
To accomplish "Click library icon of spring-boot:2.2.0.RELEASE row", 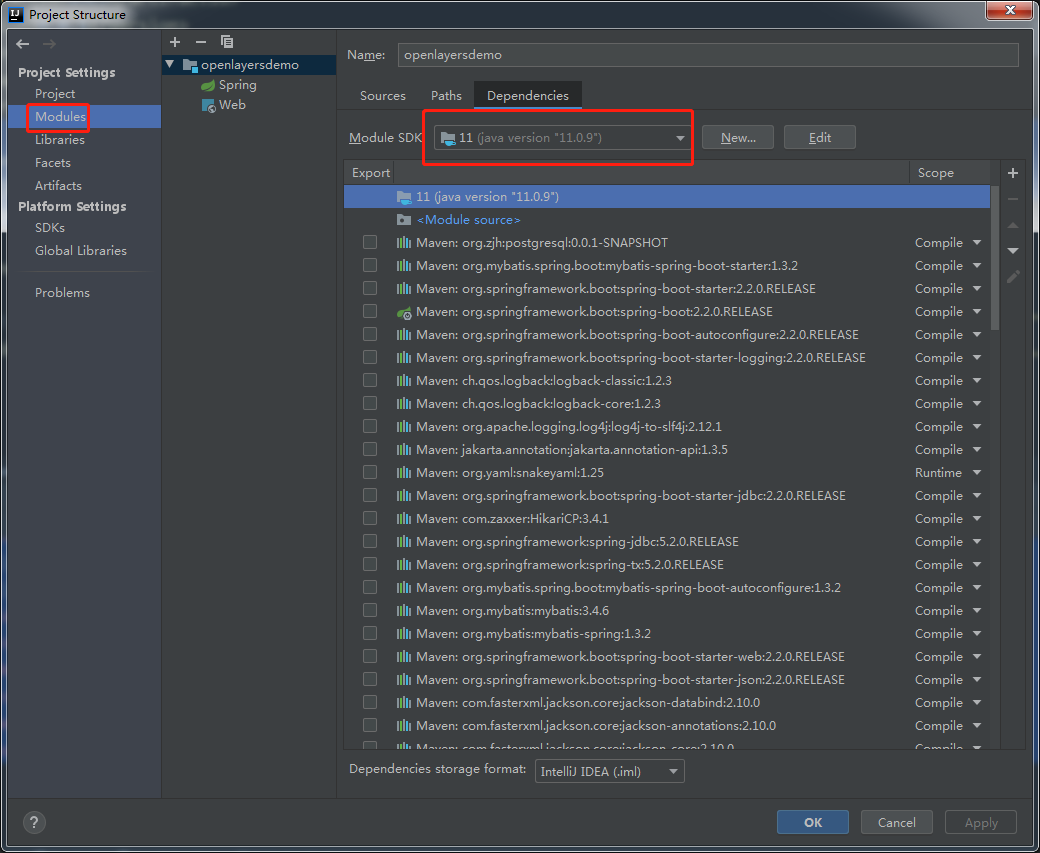I will 404,312.
